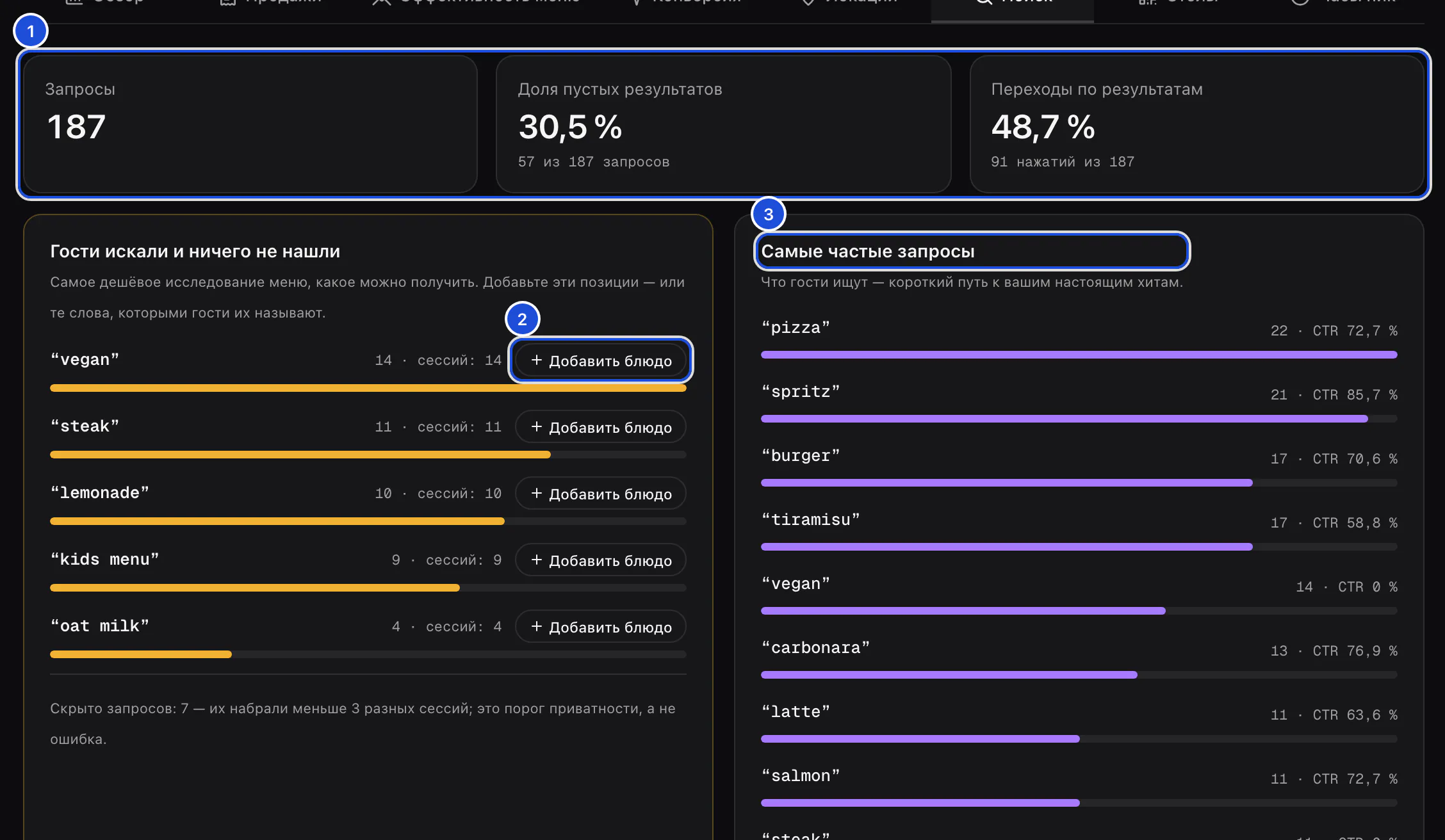
Task: Click "17 · CTR 58,8 %" next to tiramisu
Action: (x=1334, y=523)
